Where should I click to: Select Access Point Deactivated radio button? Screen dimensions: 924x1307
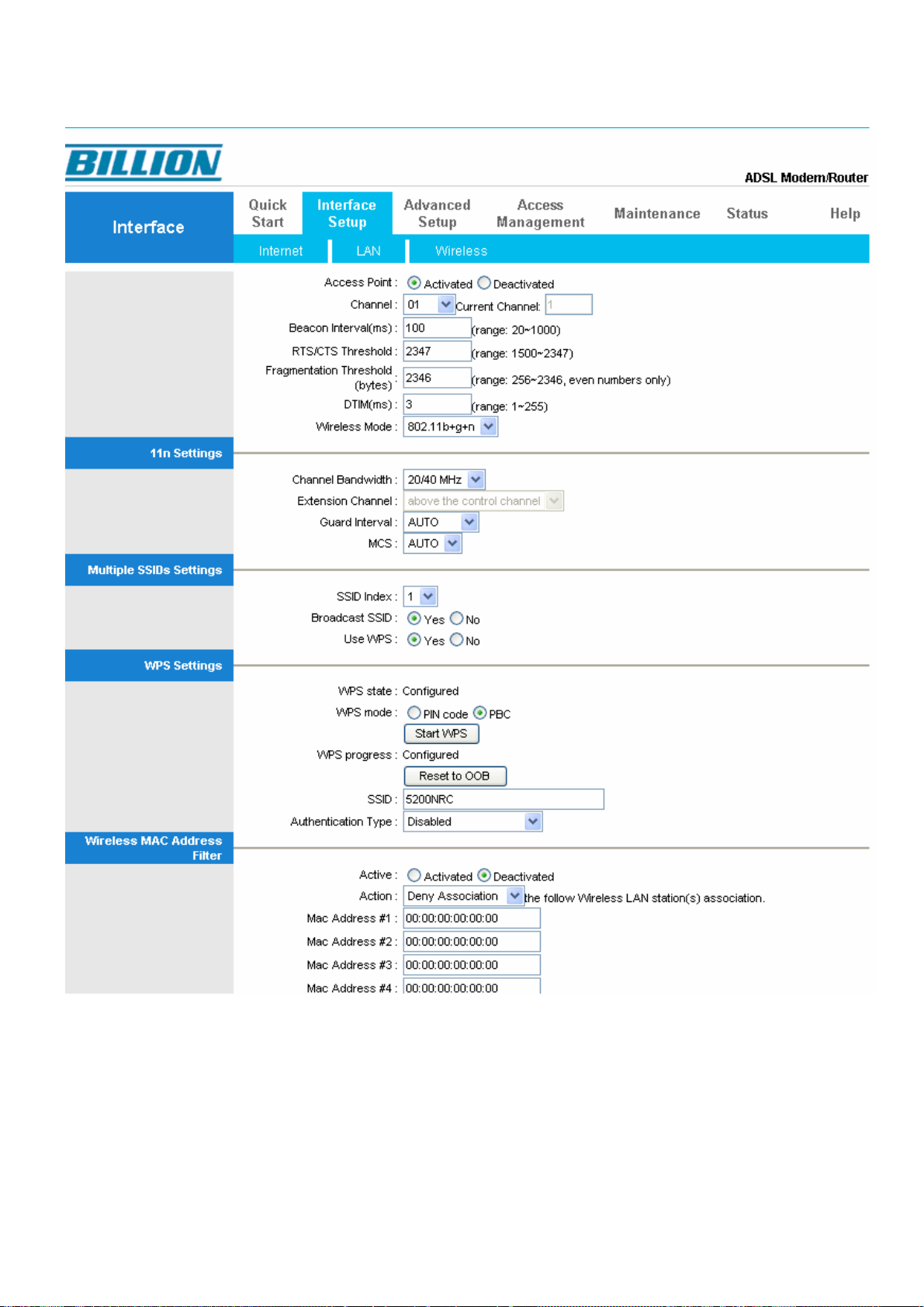click(484, 283)
